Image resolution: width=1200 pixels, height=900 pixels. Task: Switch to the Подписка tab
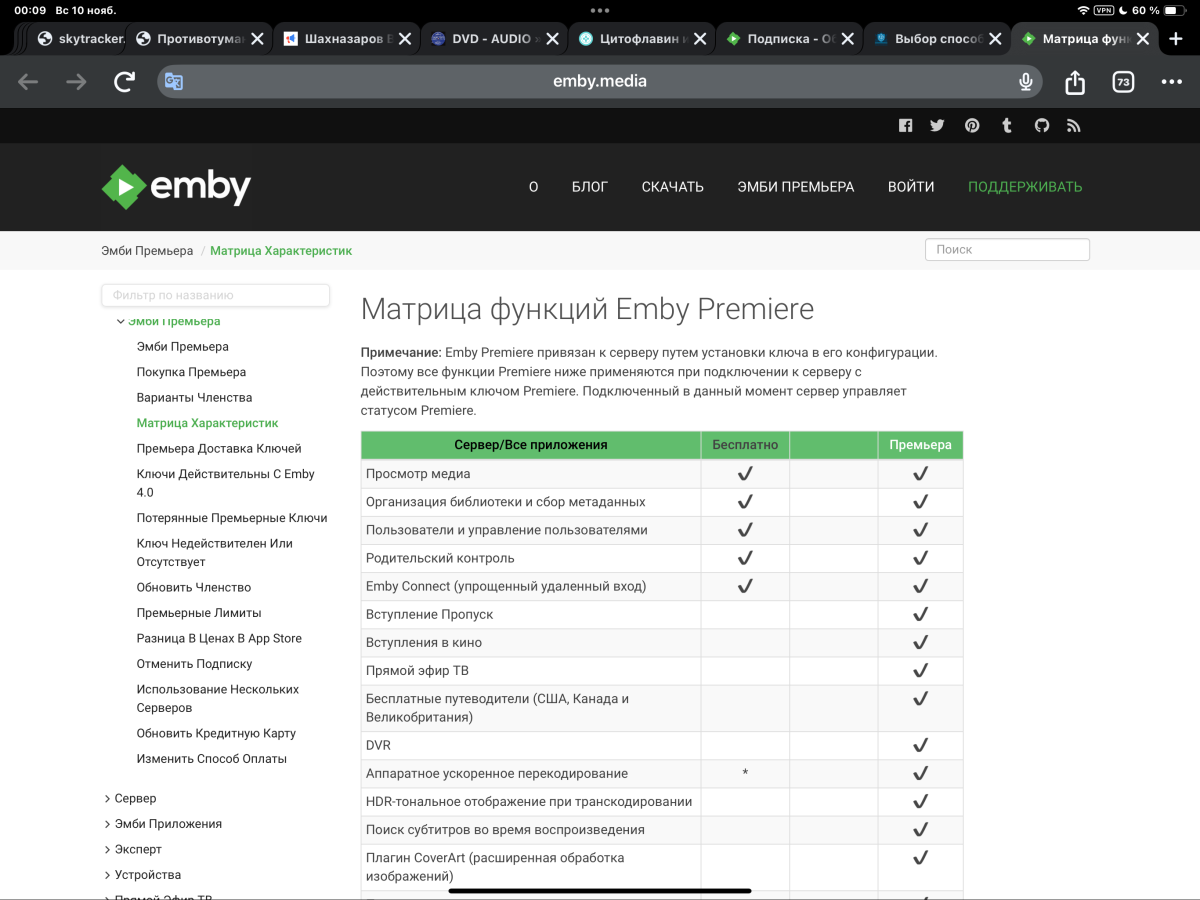791,39
